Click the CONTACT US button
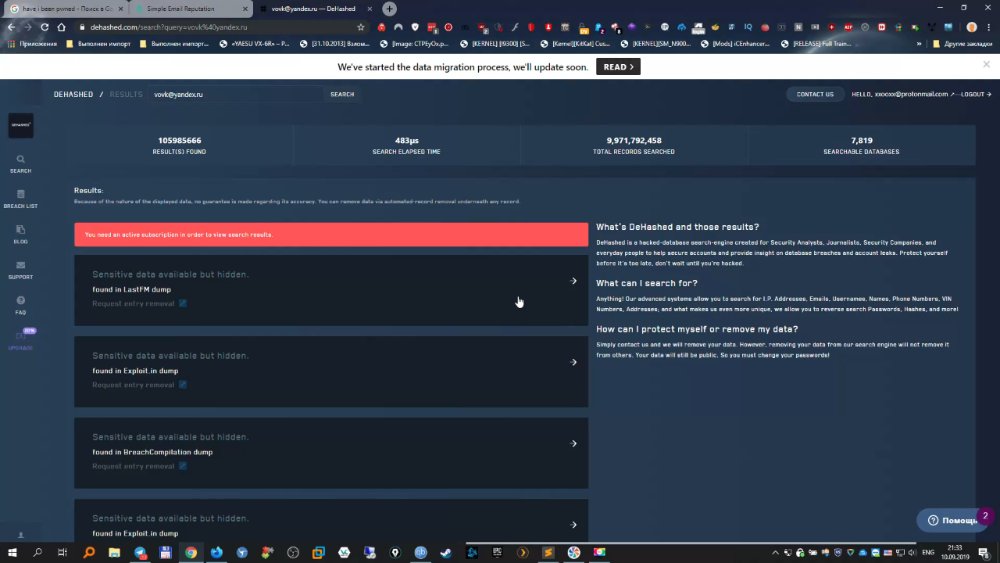1000x563 pixels. 814,94
